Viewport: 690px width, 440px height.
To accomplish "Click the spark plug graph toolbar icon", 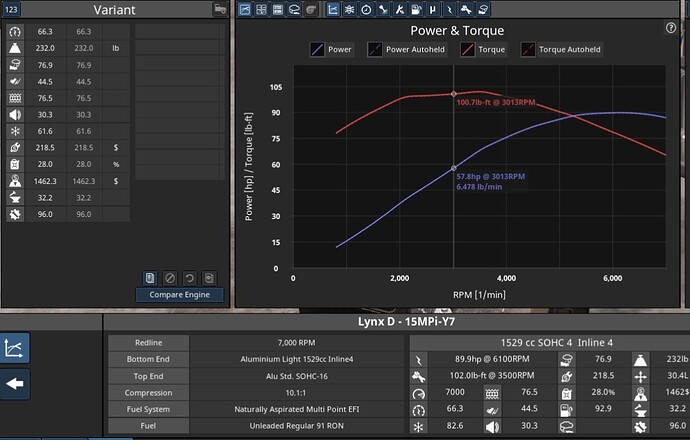I will pos(383,9).
